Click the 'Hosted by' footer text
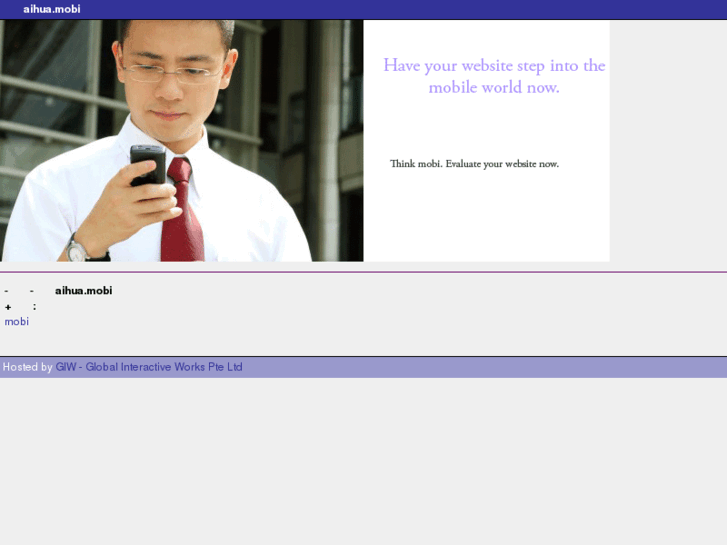This screenshot has height=545, width=727. [x=27, y=367]
